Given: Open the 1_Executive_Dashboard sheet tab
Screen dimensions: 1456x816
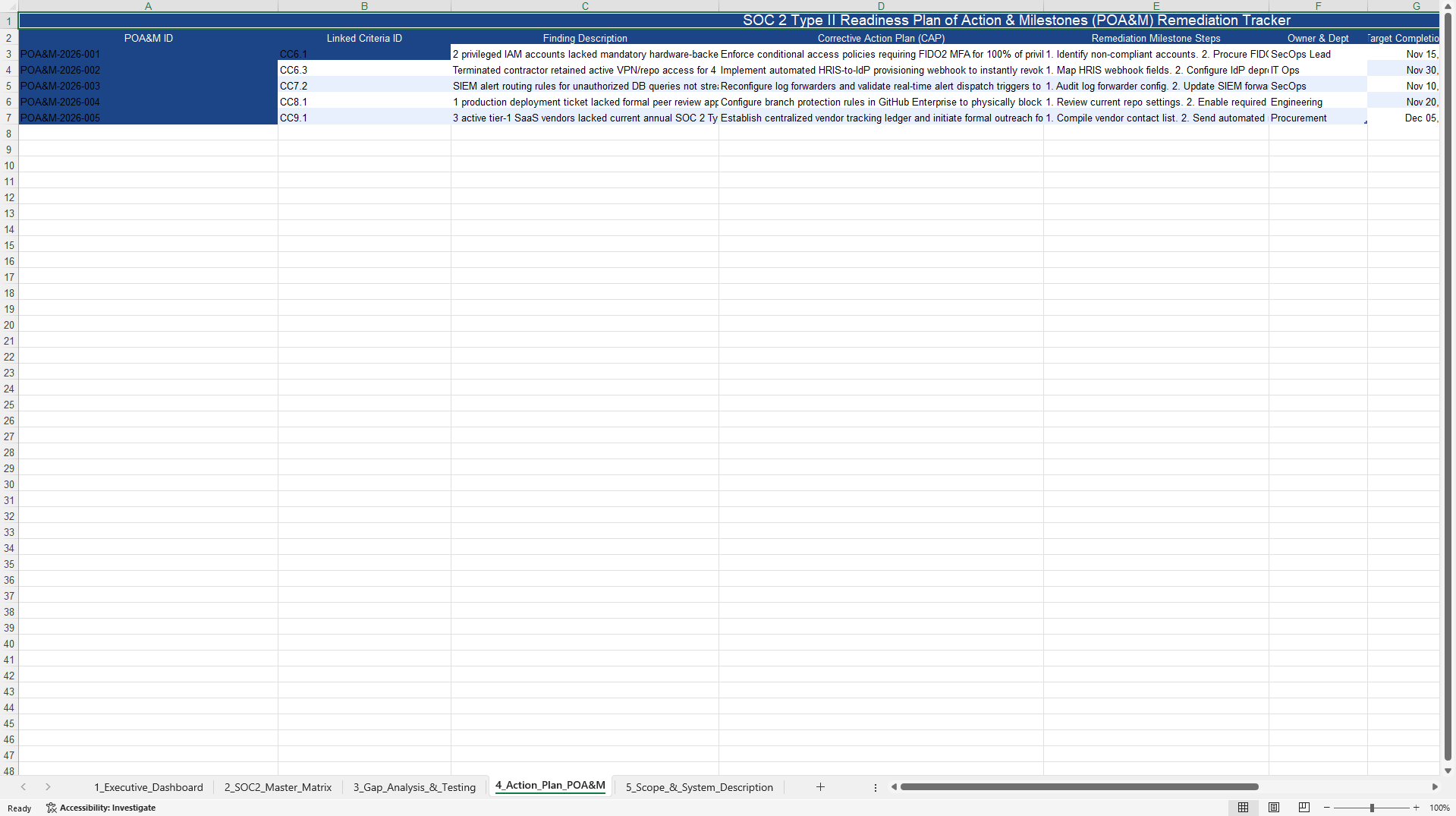Looking at the screenshot, I should [149, 787].
